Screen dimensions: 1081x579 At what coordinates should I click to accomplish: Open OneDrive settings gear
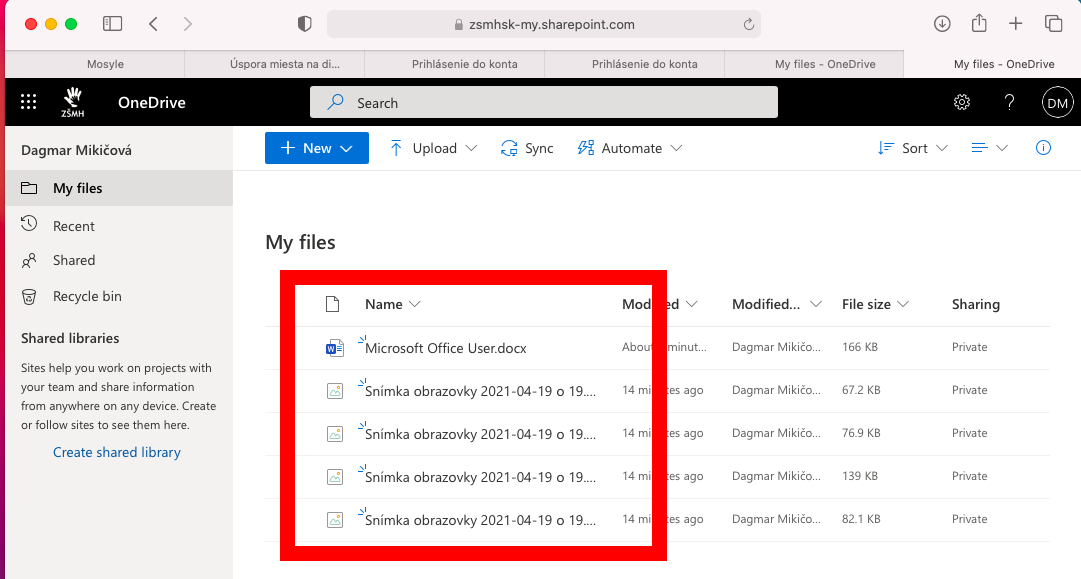coord(962,102)
